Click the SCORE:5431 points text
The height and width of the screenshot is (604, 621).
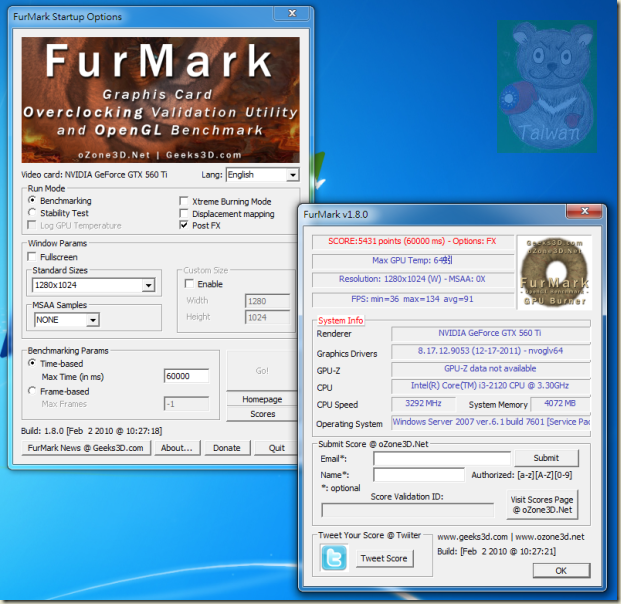(412, 241)
